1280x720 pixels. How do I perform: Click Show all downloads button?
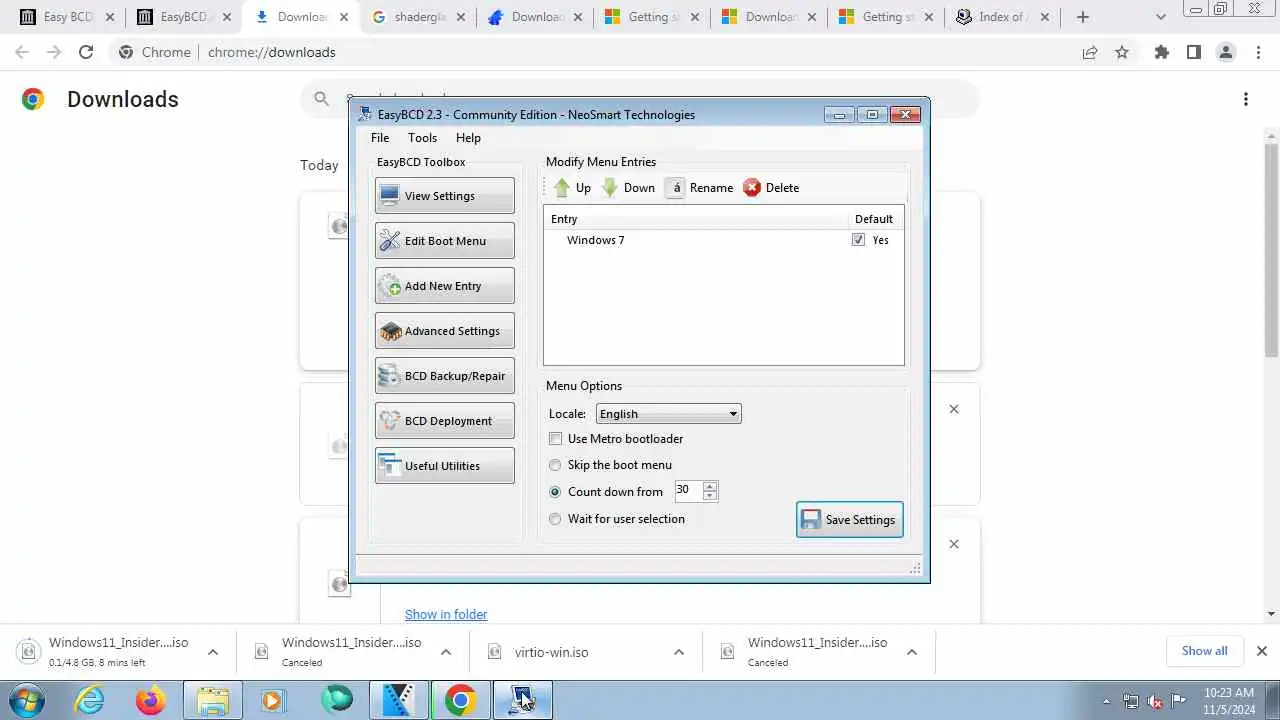(1205, 651)
